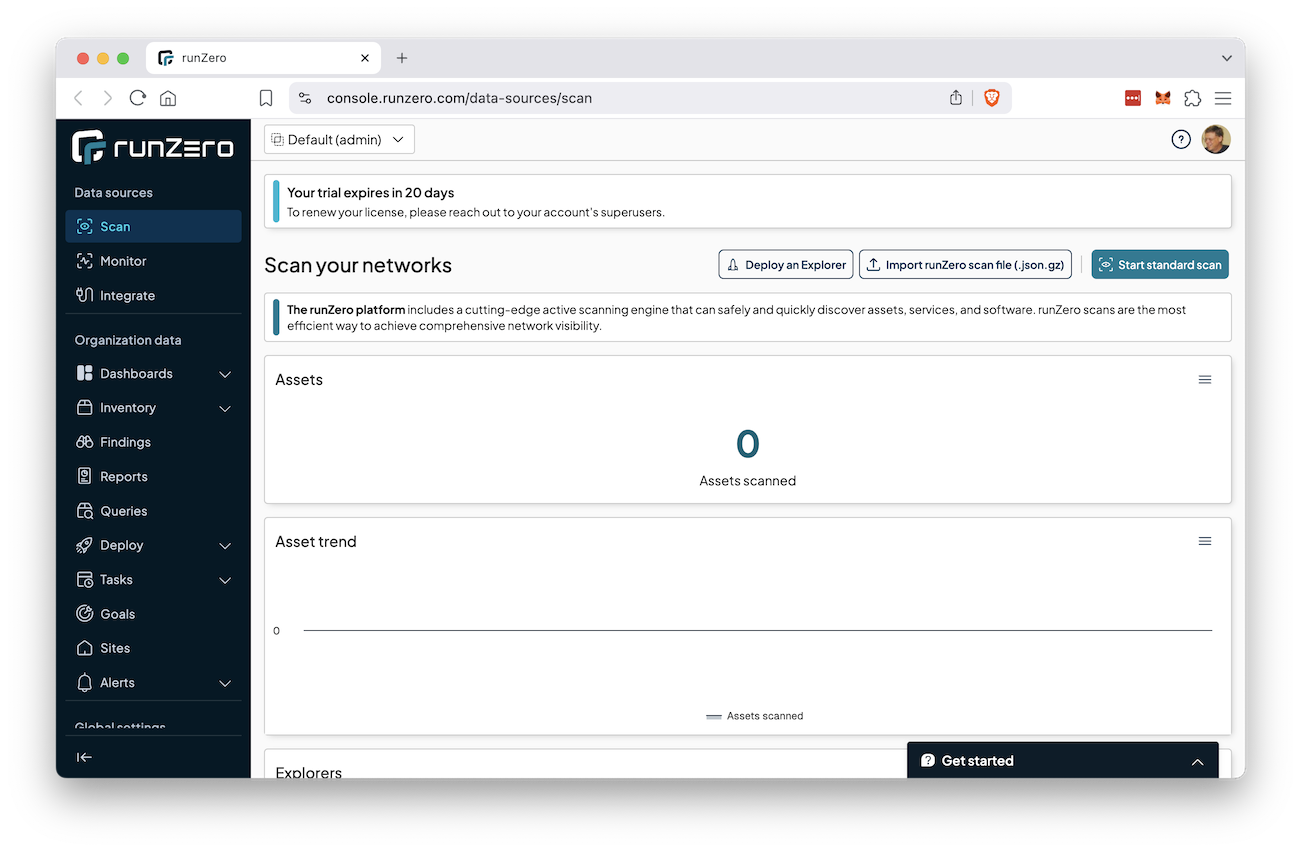
Task: Go to Findings page
Action: tap(153, 442)
